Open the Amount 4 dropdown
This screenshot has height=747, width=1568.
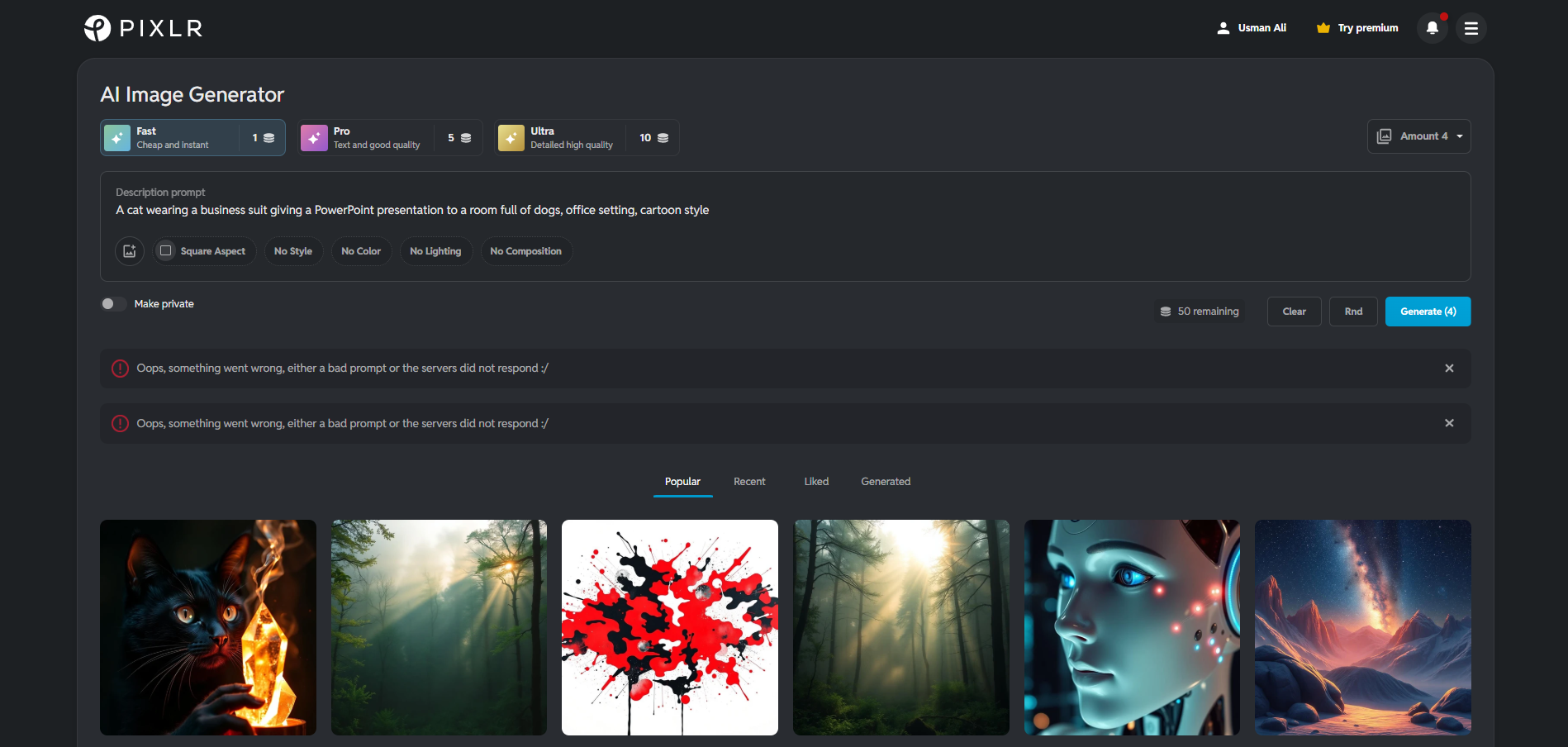coord(1418,136)
